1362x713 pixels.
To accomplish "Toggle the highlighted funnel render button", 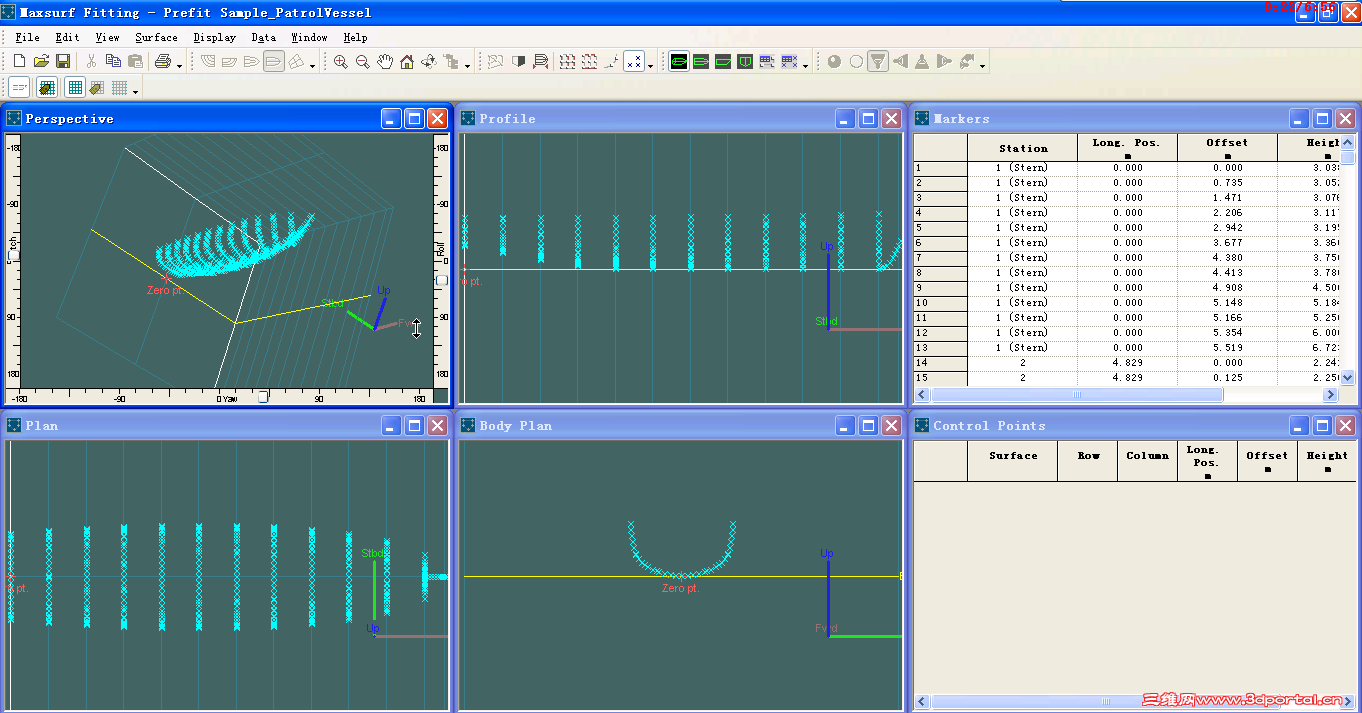I will coord(877,62).
